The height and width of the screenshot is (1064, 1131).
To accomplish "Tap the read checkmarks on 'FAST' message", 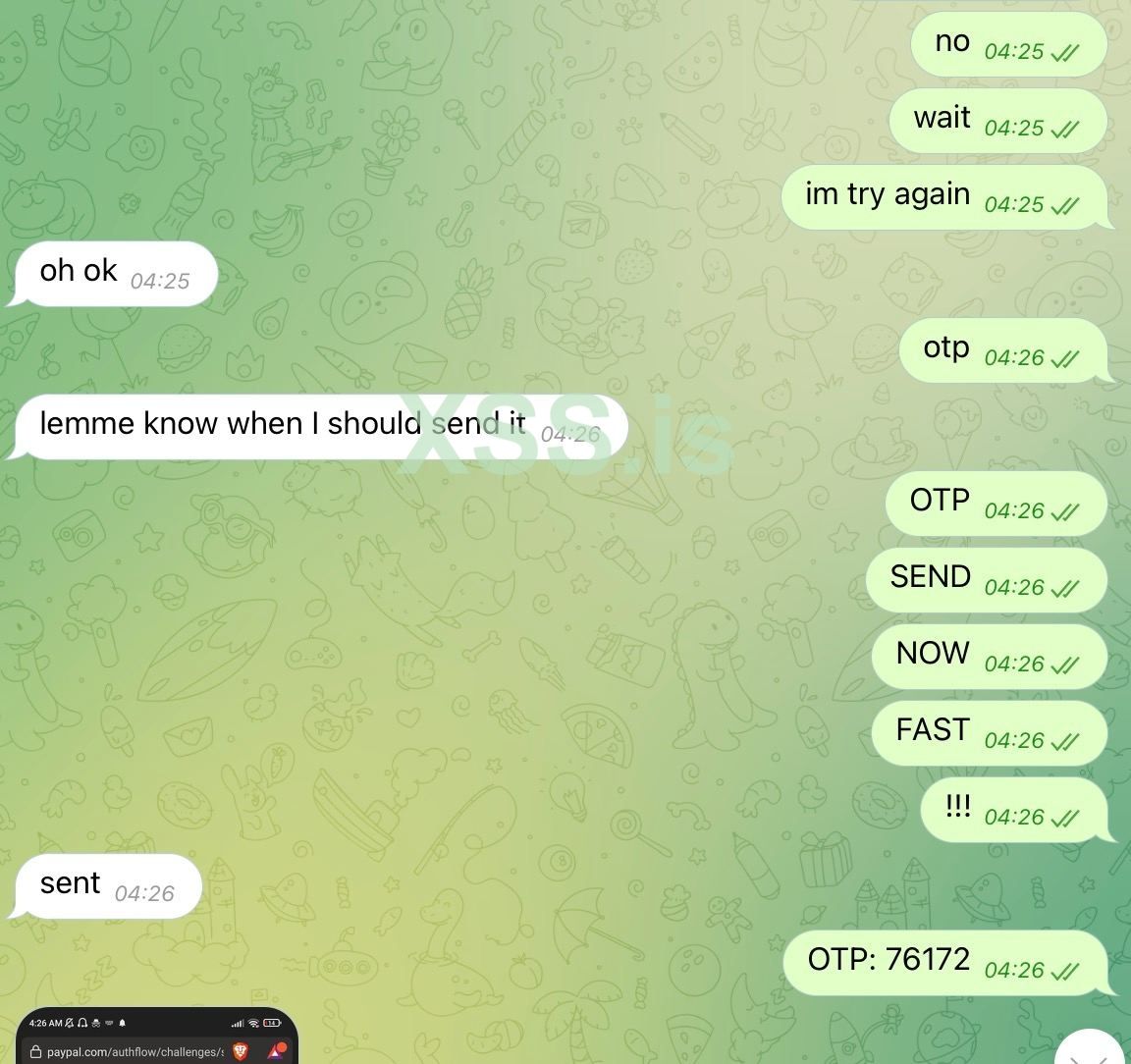I will click(x=1064, y=741).
